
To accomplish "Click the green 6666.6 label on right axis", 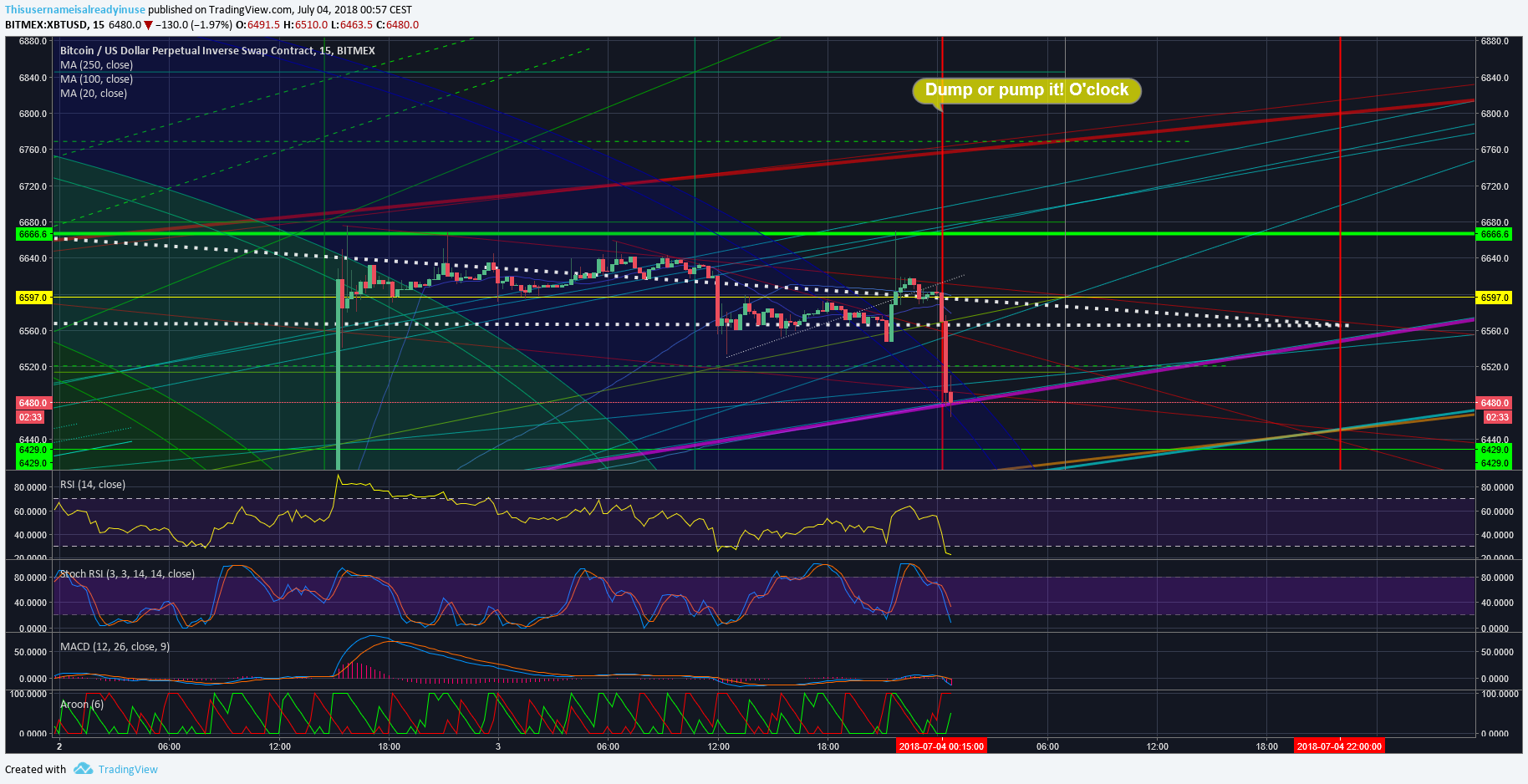I will click(1495, 234).
